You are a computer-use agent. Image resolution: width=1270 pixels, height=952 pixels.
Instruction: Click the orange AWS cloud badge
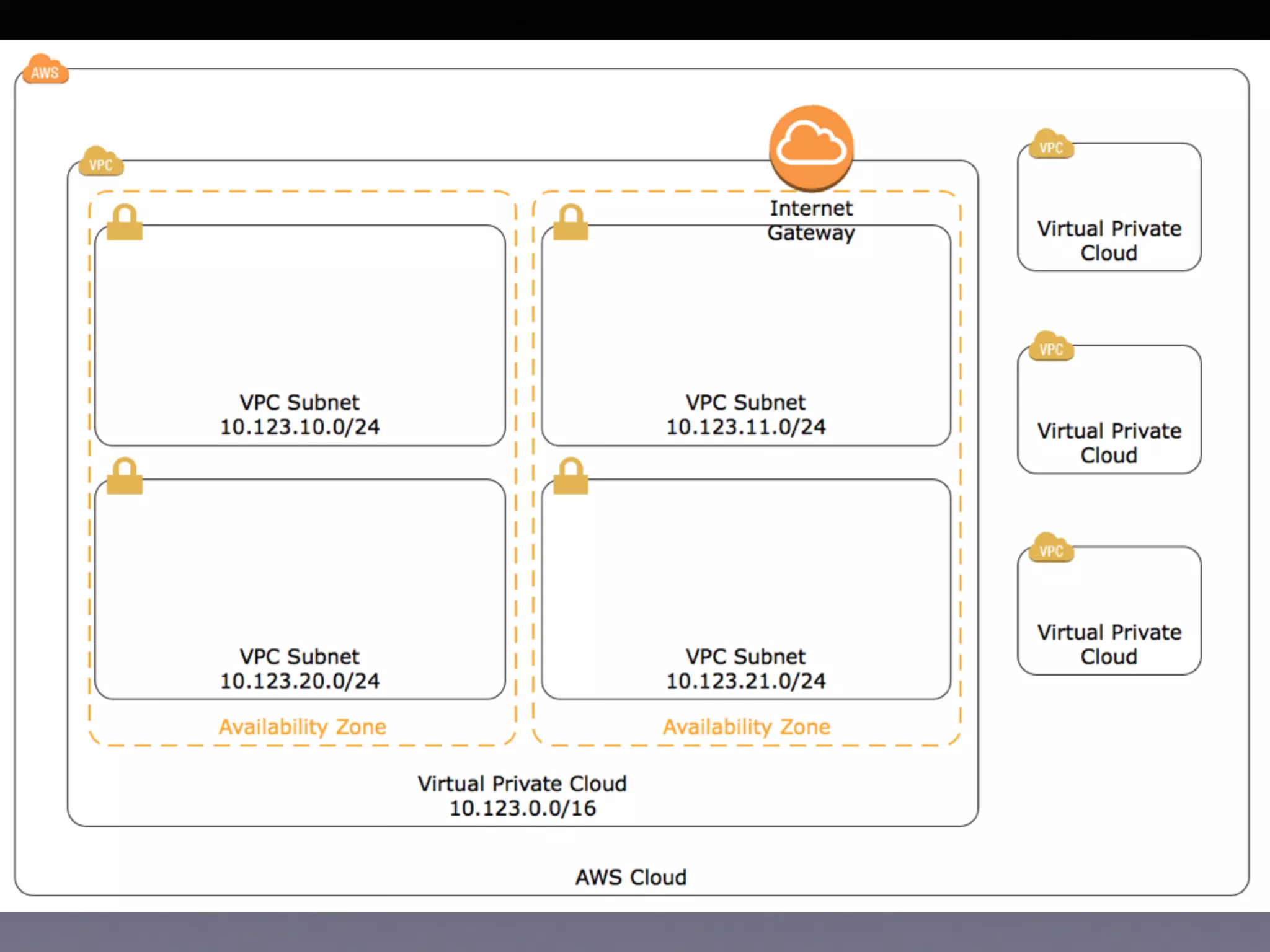[45, 69]
